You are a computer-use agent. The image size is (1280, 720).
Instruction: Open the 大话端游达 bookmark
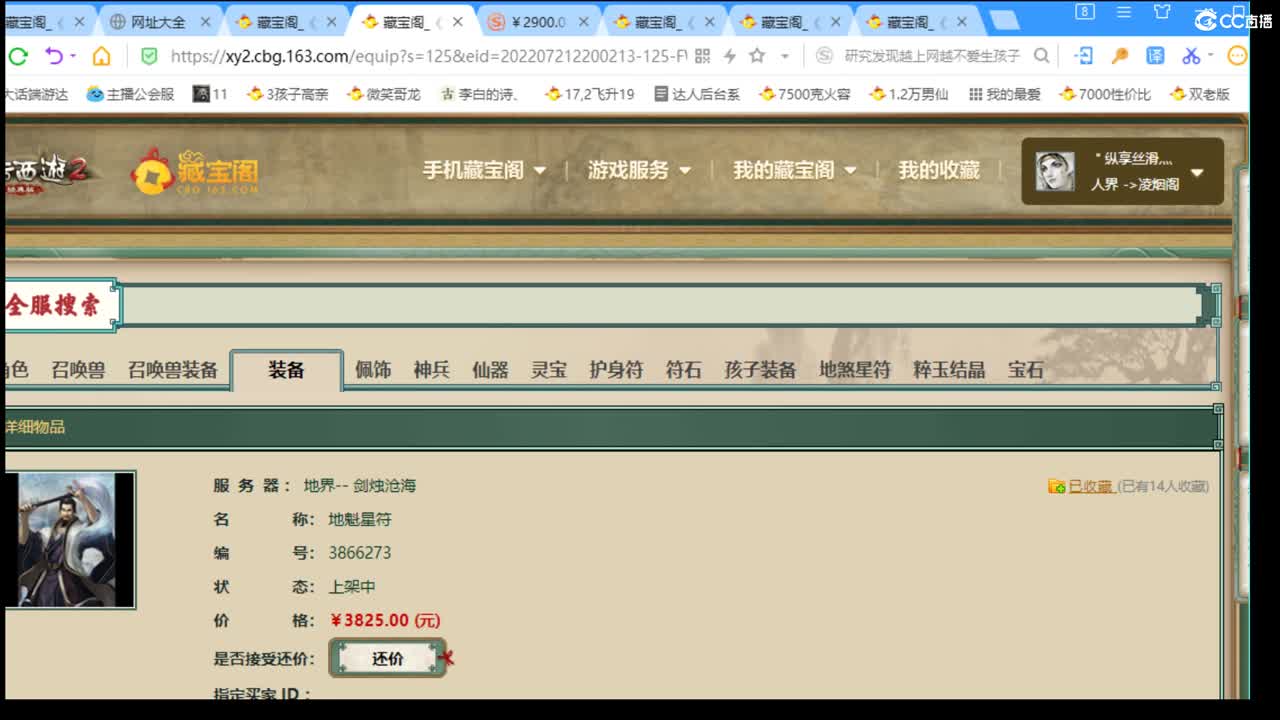click(x=35, y=94)
